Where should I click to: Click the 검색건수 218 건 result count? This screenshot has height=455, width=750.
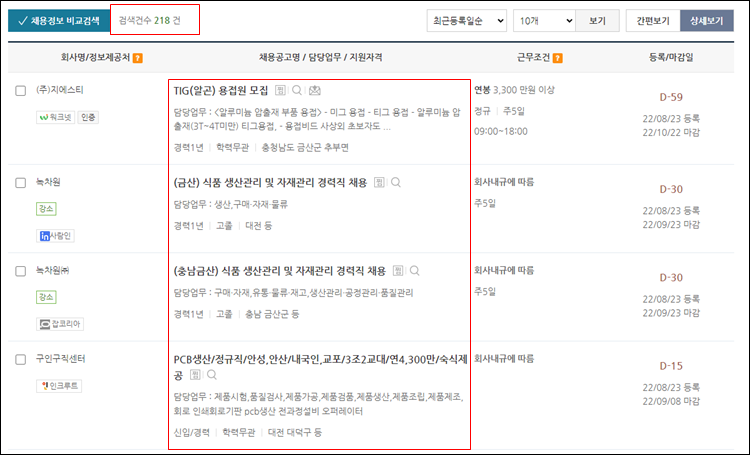click(x=150, y=21)
